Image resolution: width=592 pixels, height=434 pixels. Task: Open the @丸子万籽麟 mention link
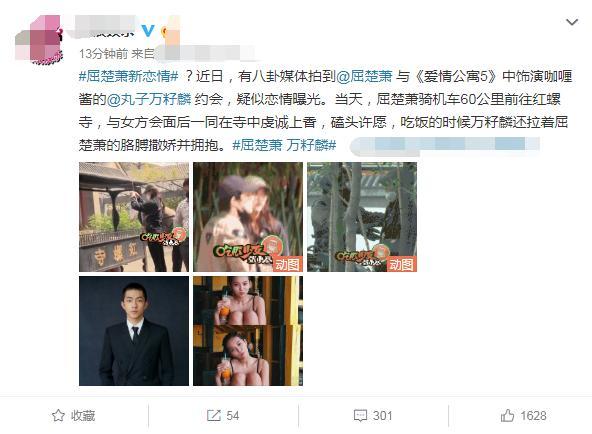149,99
